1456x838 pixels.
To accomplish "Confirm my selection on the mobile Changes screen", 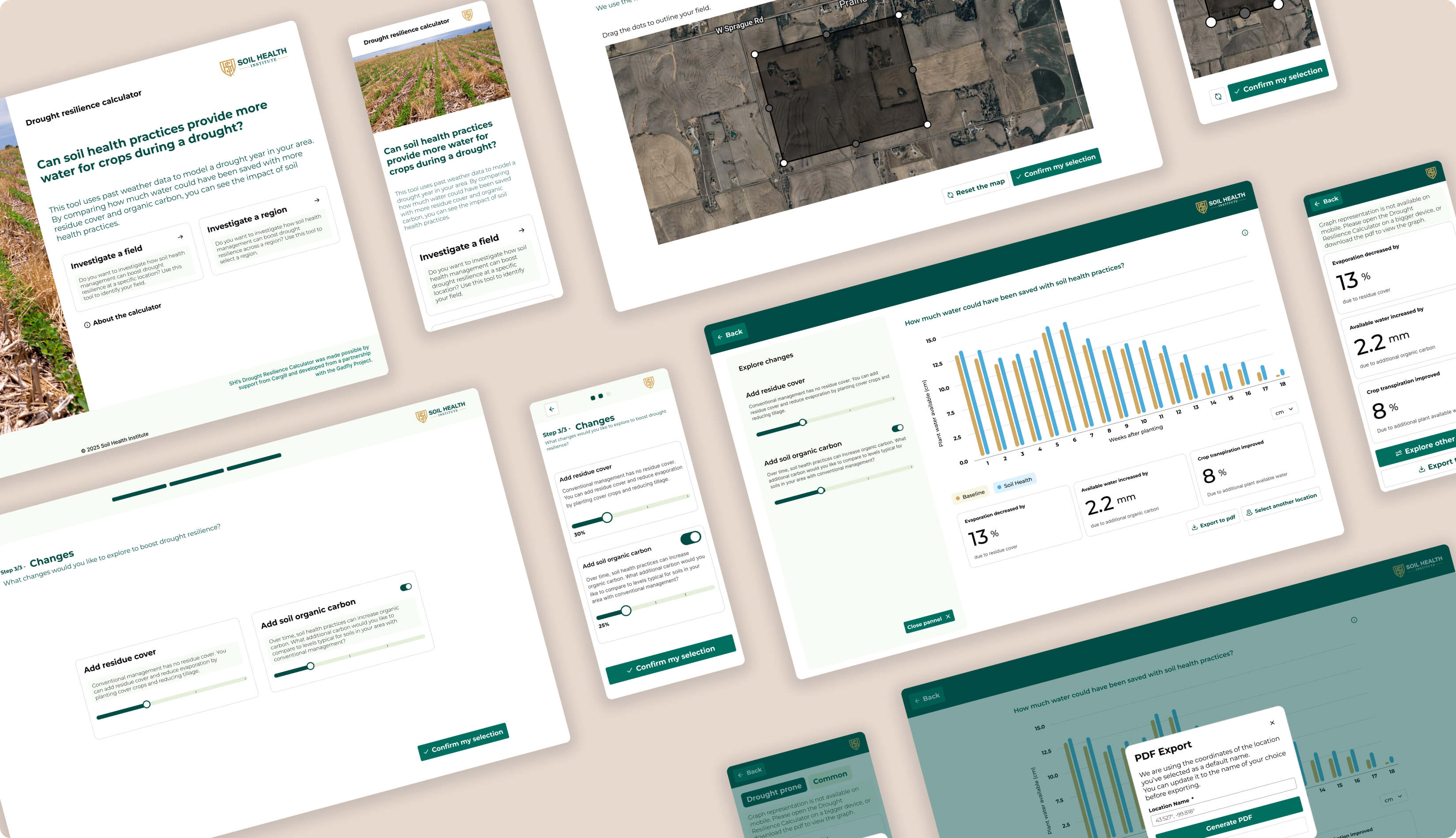I will [x=671, y=659].
